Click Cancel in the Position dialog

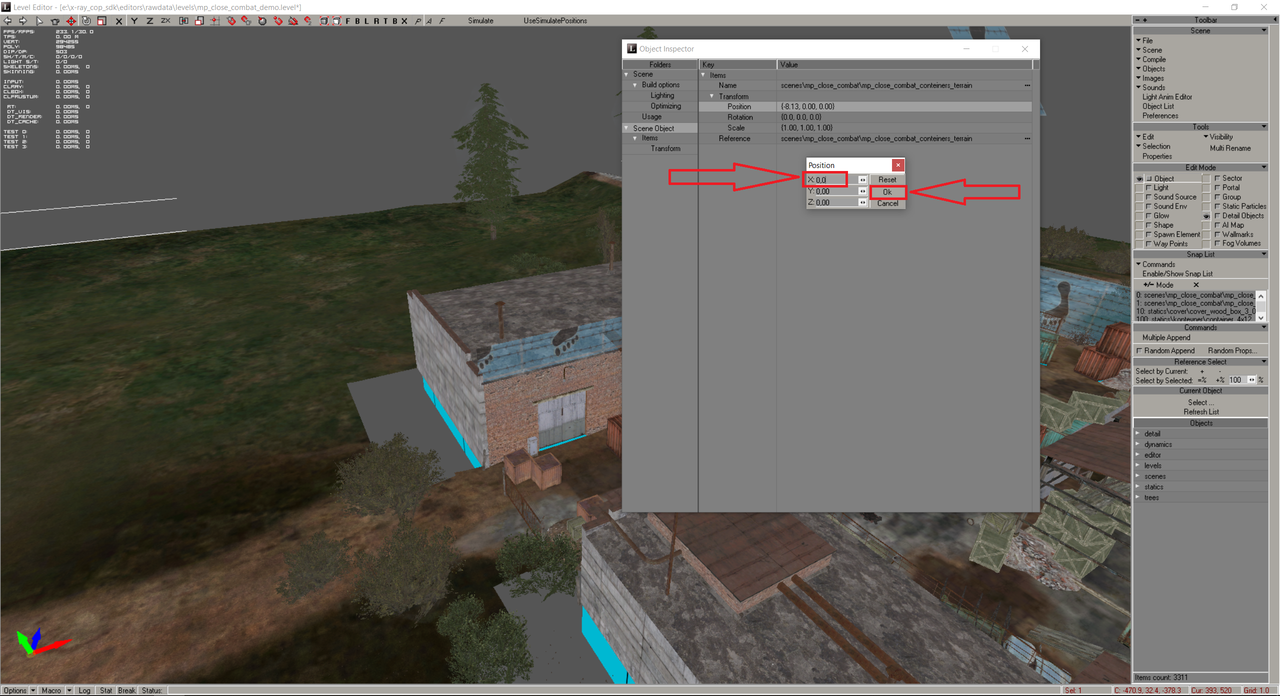(887, 203)
